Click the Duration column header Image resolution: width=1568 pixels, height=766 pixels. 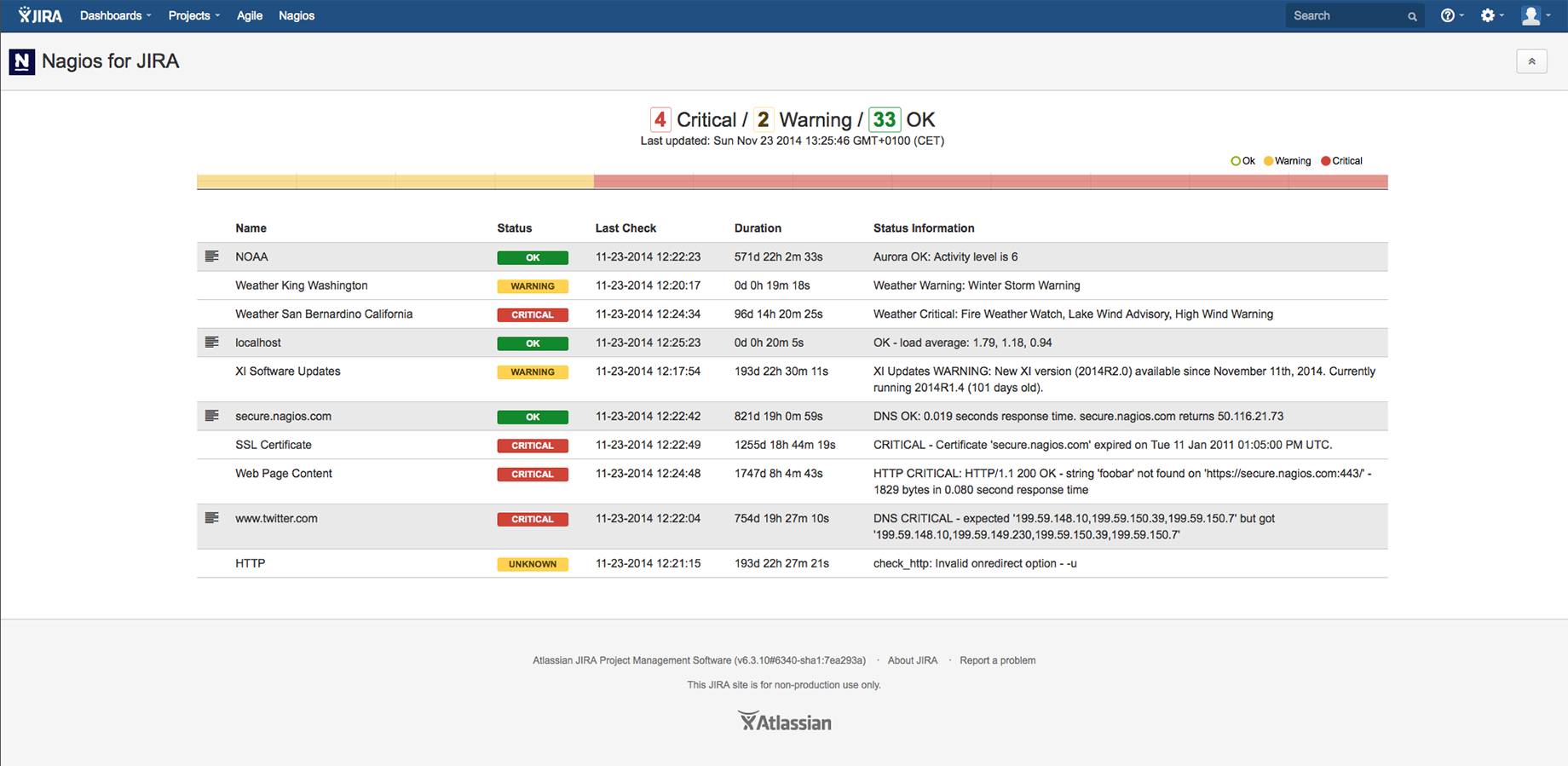pos(758,228)
